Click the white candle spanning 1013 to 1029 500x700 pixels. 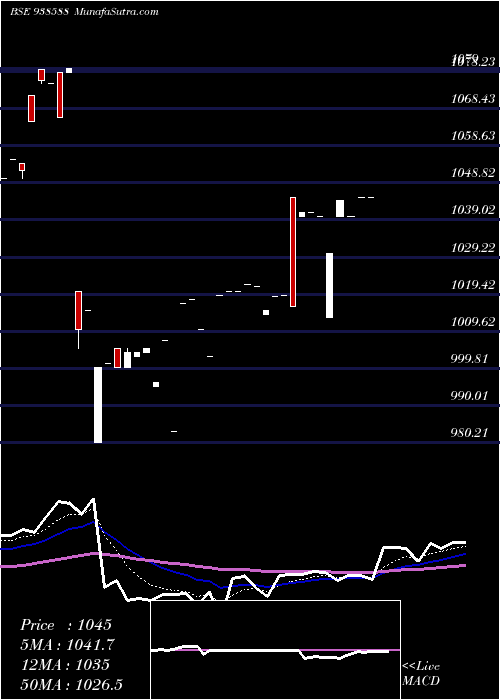pos(329,285)
